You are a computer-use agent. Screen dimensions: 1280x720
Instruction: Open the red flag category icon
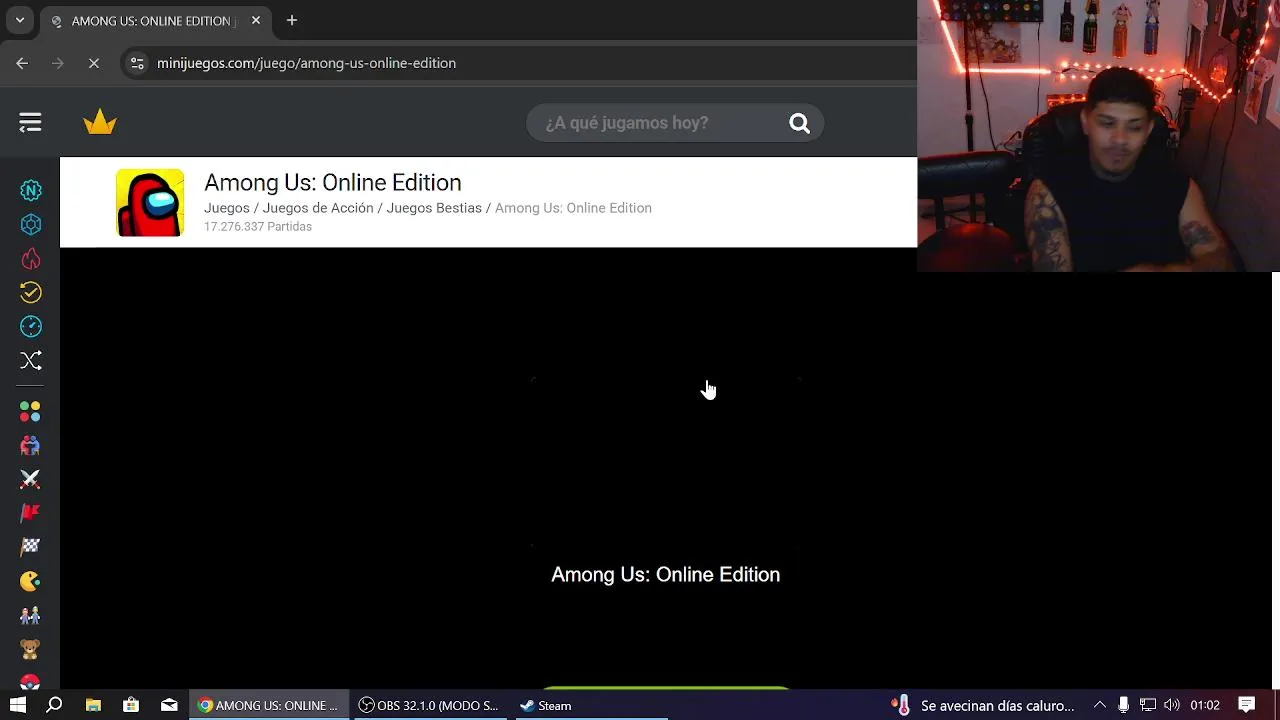coord(30,513)
